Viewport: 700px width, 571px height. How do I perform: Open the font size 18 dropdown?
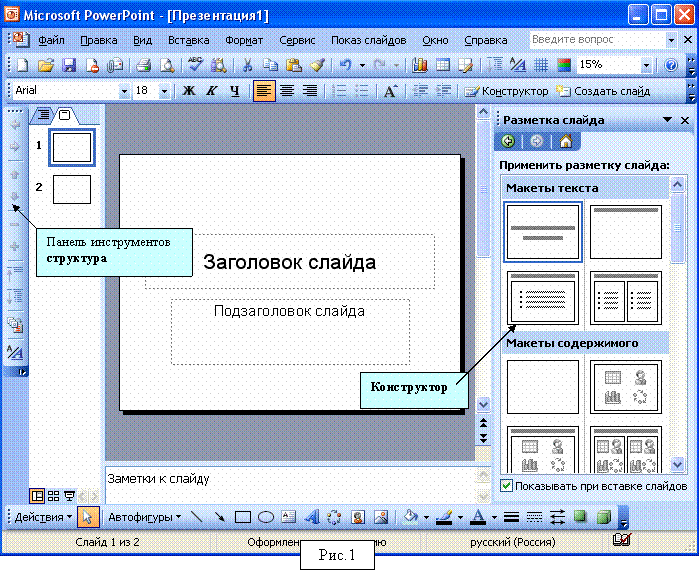165,91
